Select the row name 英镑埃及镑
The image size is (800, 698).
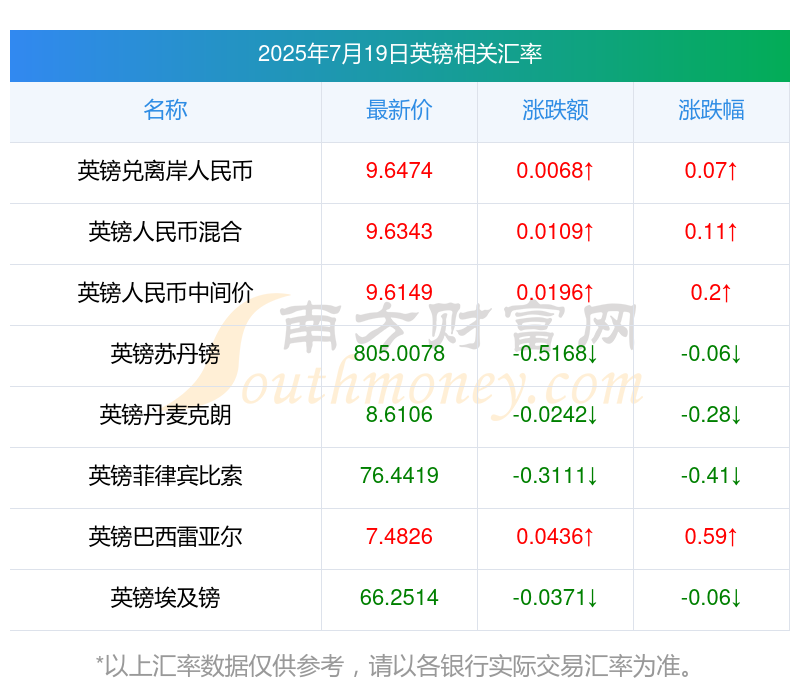(165, 598)
